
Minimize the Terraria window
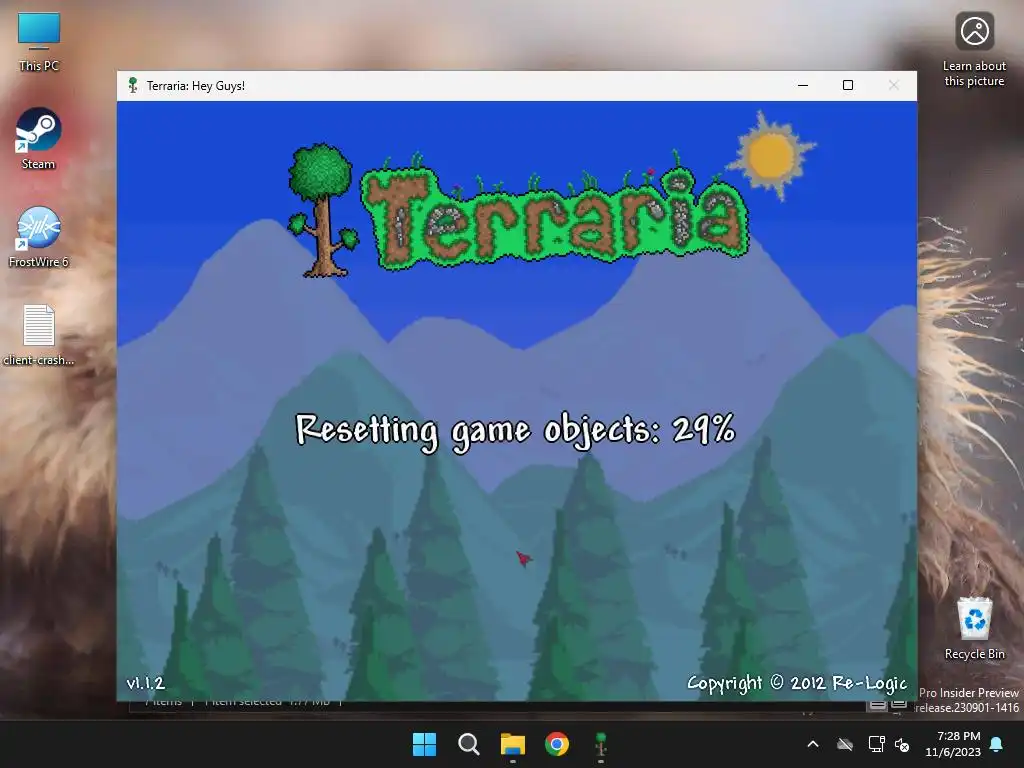[x=803, y=85]
